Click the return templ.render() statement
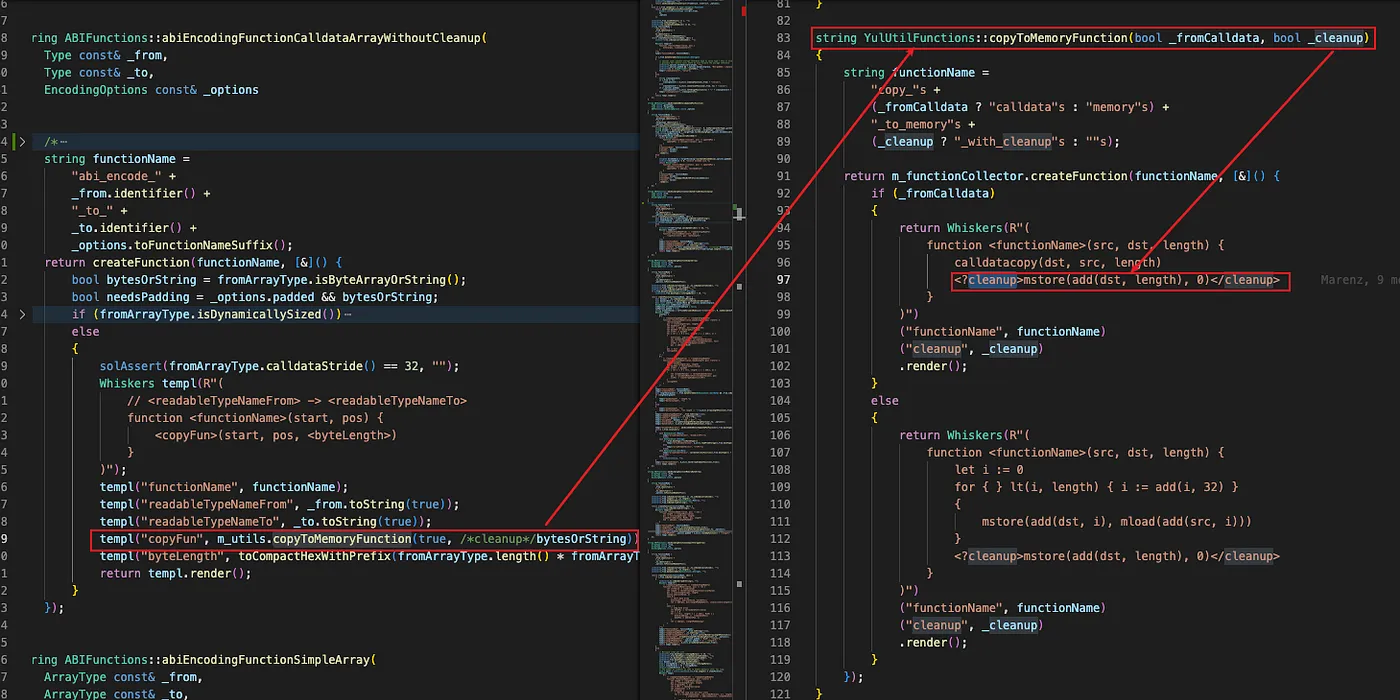This screenshot has width=1400, height=700. click(x=174, y=574)
